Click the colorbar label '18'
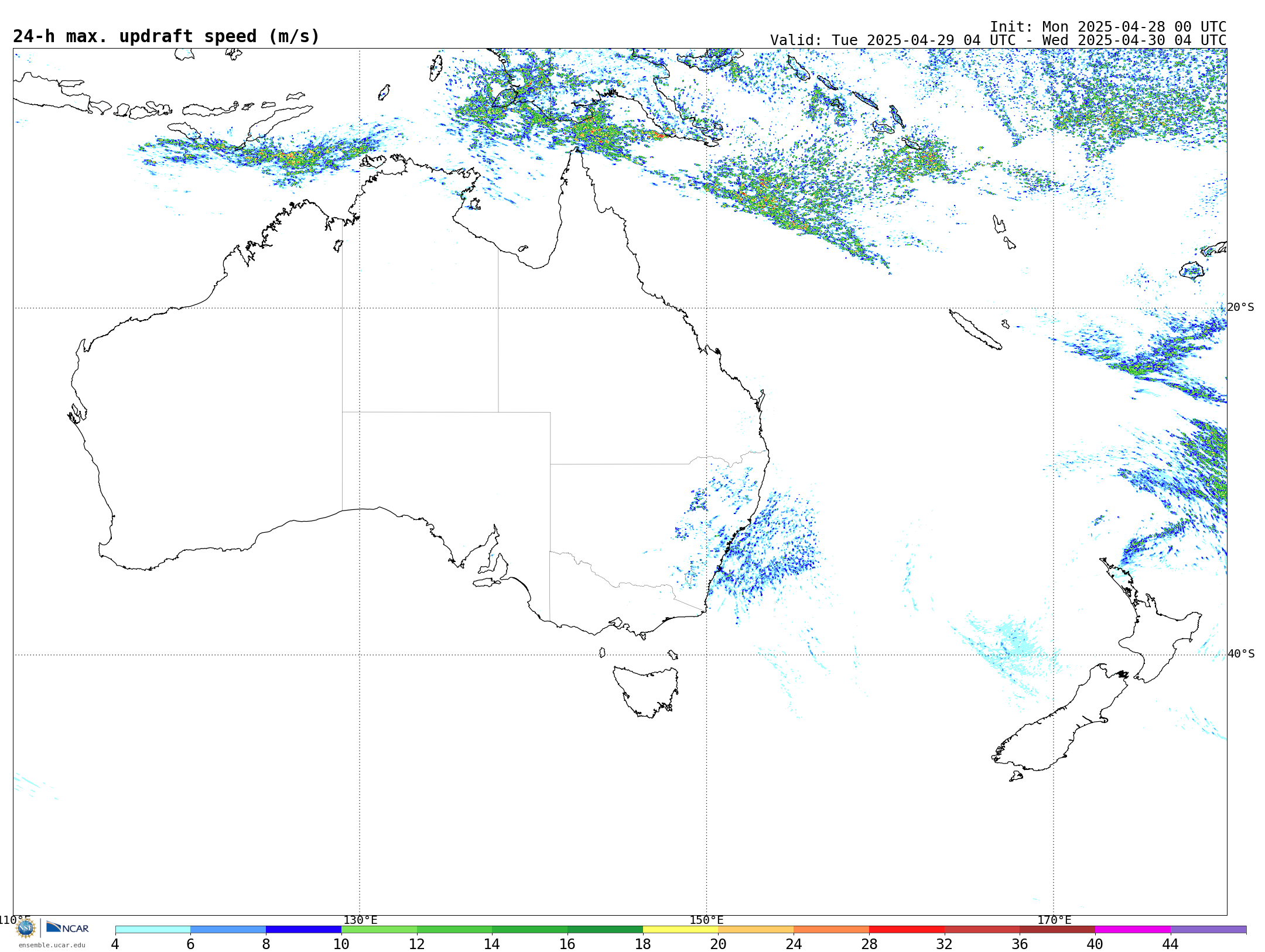Viewport: 1265px width, 952px height. tap(643, 944)
